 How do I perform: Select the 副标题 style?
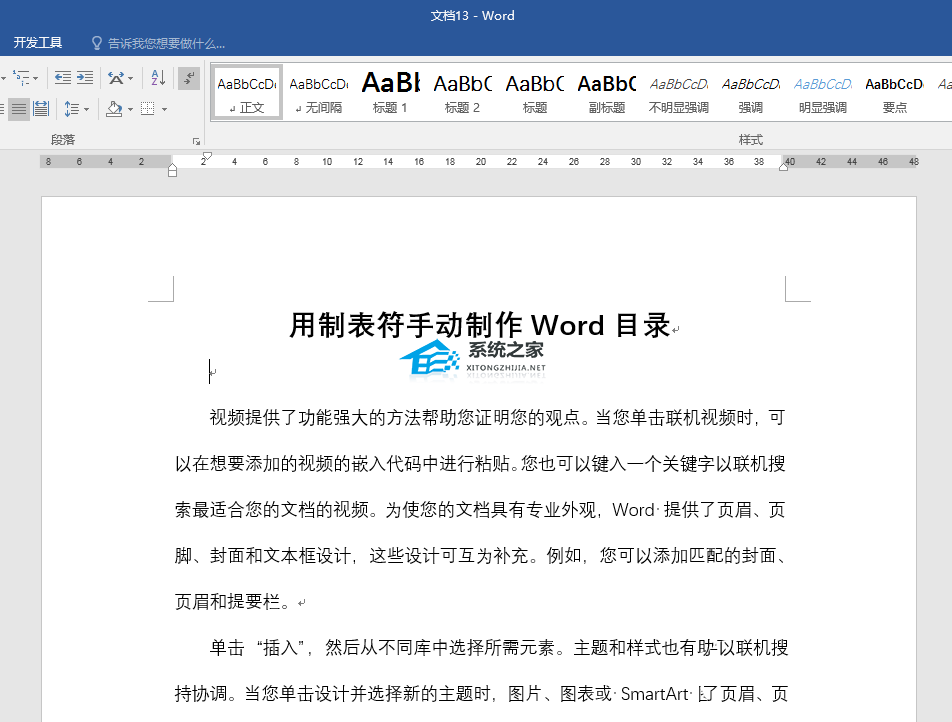[x=606, y=92]
